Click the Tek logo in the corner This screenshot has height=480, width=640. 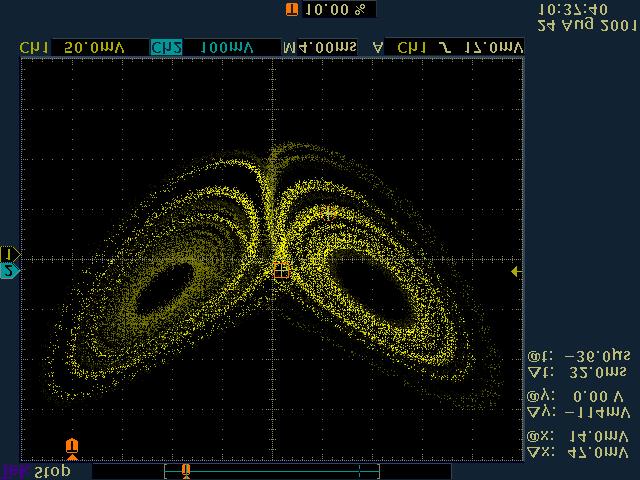point(15,472)
